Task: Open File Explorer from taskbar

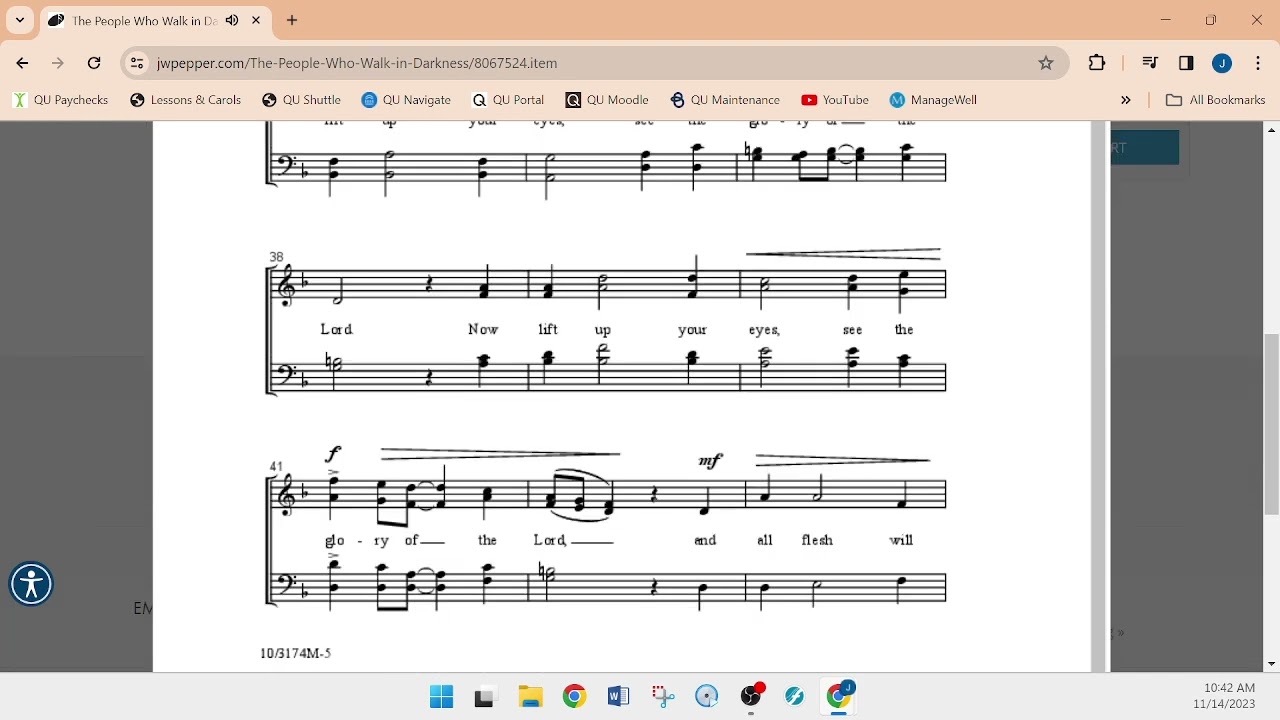Action: coord(530,697)
